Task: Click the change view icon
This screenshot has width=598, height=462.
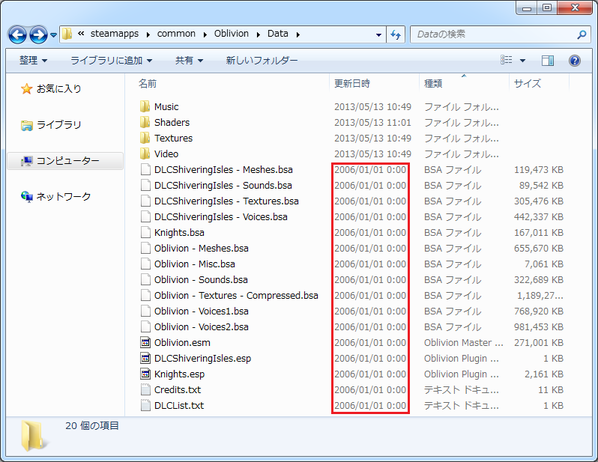Action: [506, 60]
